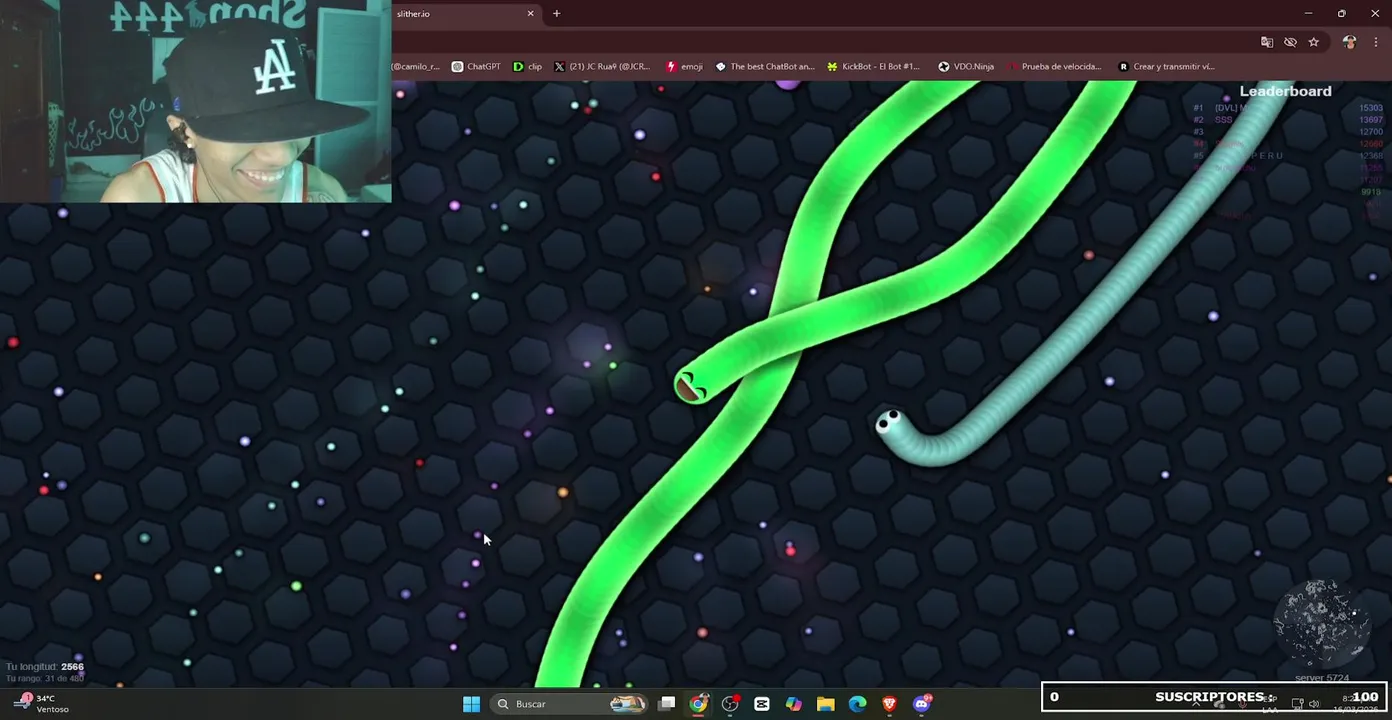Image resolution: width=1392 pixels, height=720 pixels.
Task: Click leaderboard score 12700
Action: pyautogui.click(x=1370, y=132)
